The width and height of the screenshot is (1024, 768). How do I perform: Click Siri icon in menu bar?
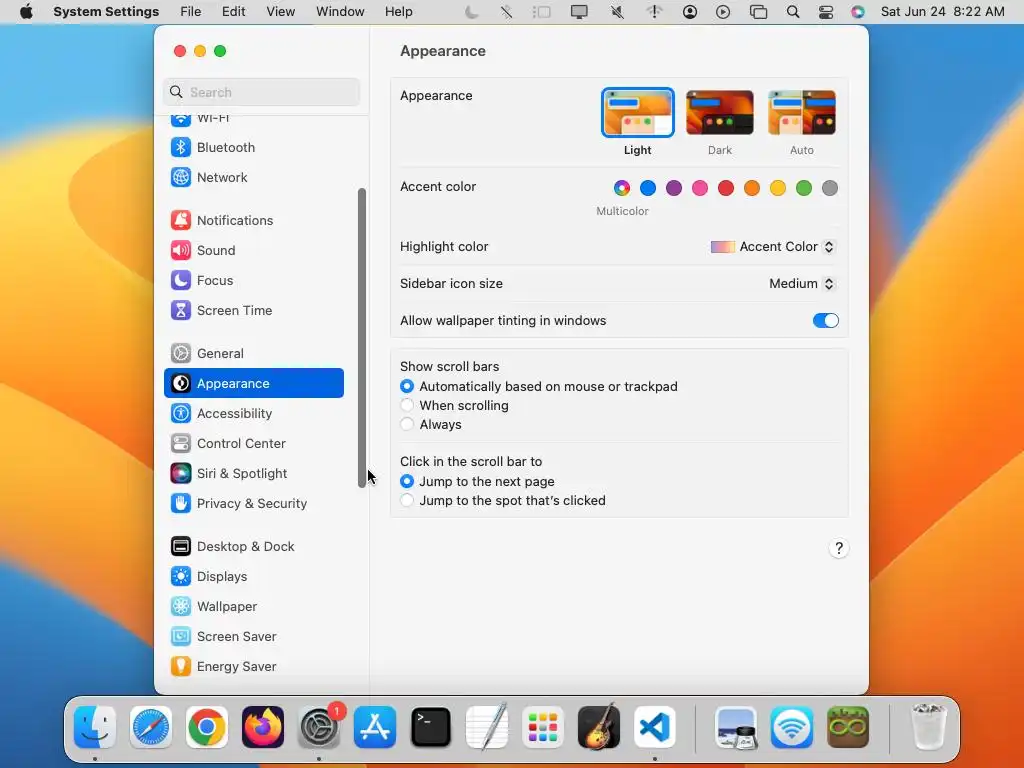click(x=858, y=12)
